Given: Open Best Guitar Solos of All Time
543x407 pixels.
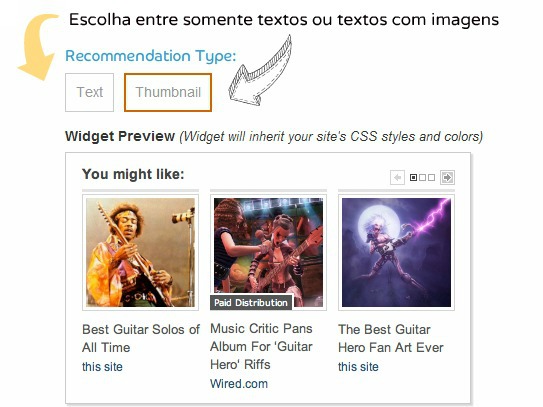Looking at the screenshot, I should 141,338.
